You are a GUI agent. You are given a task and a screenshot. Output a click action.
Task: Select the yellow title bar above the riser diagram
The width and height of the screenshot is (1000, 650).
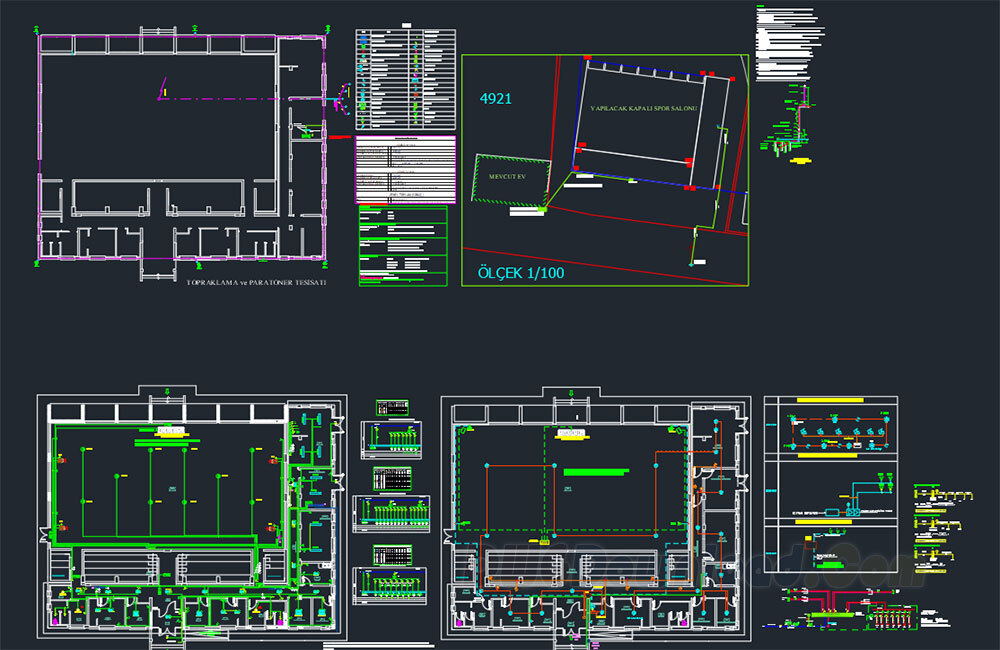tap(831, 399)
